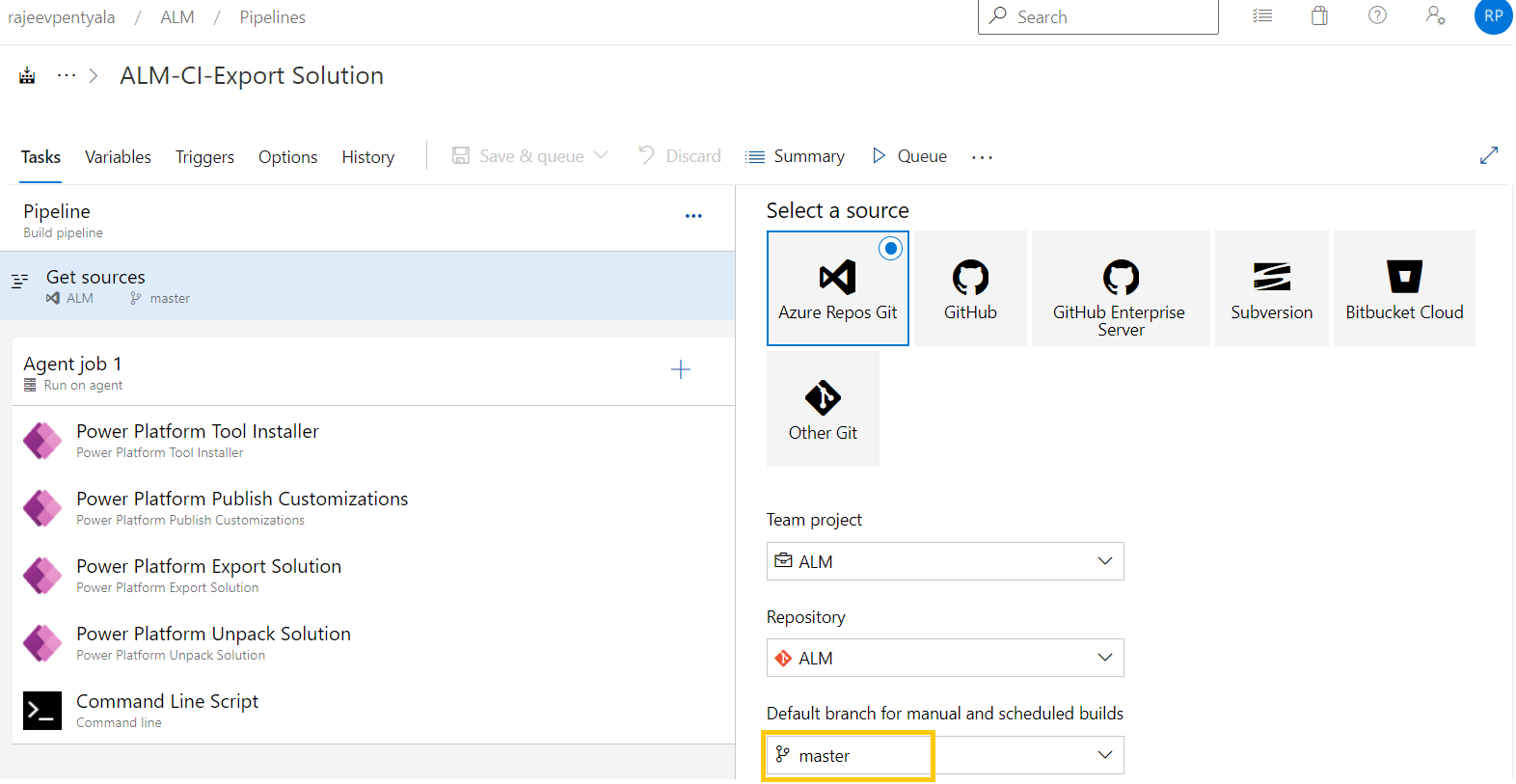1516x784 pixels.
Task: Select Subversion as the source
Action: [x=1271, y=288]
